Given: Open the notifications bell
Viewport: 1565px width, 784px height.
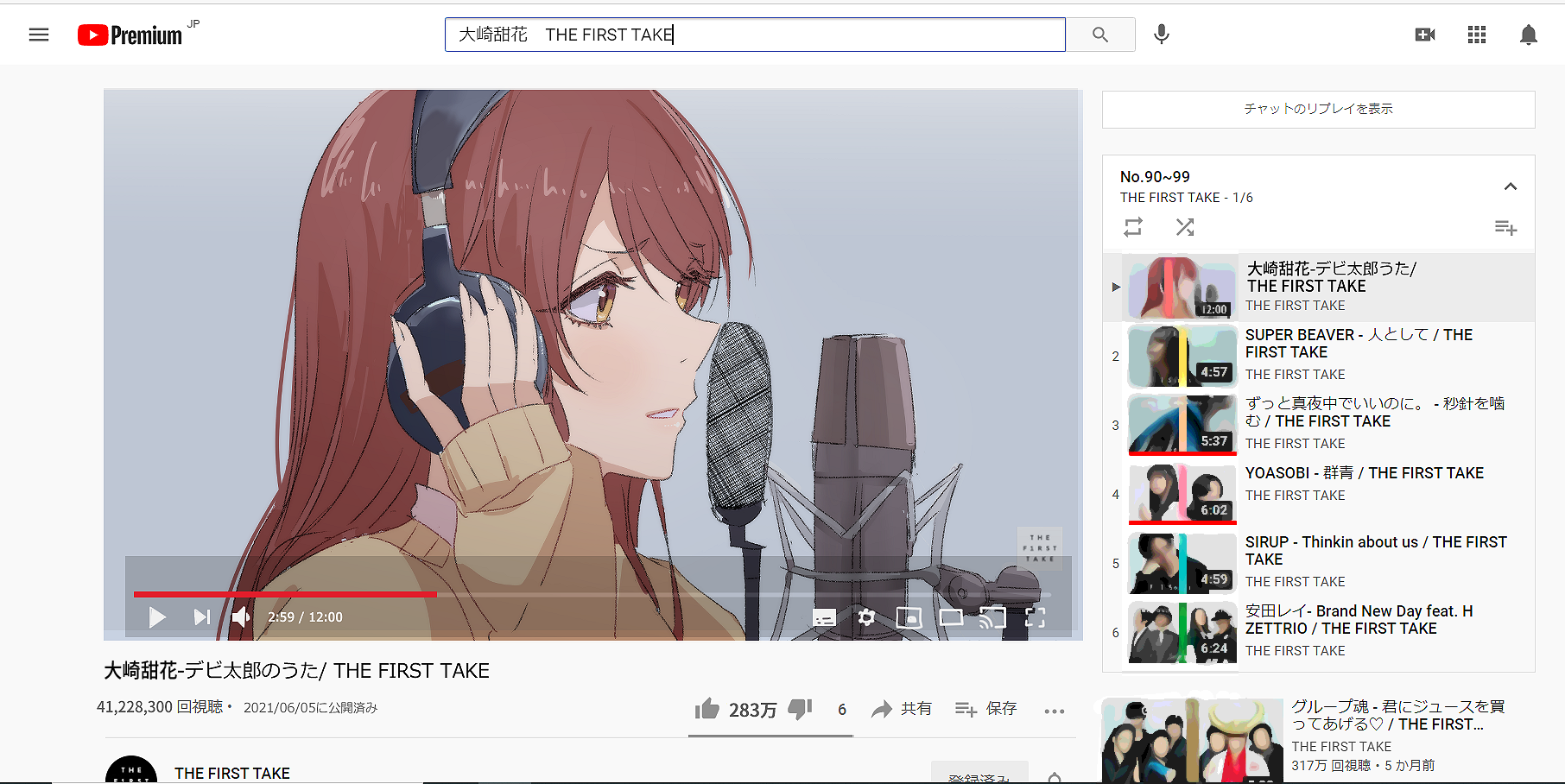Looking at the screenshot, I should coord(1529,35).
